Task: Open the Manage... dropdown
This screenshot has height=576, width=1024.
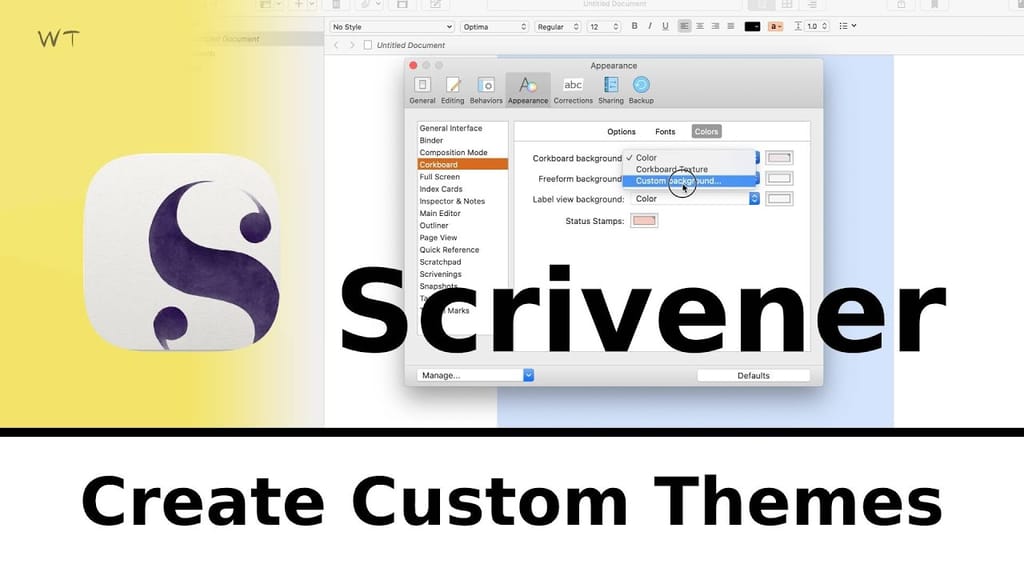Action: click(475, 376)
